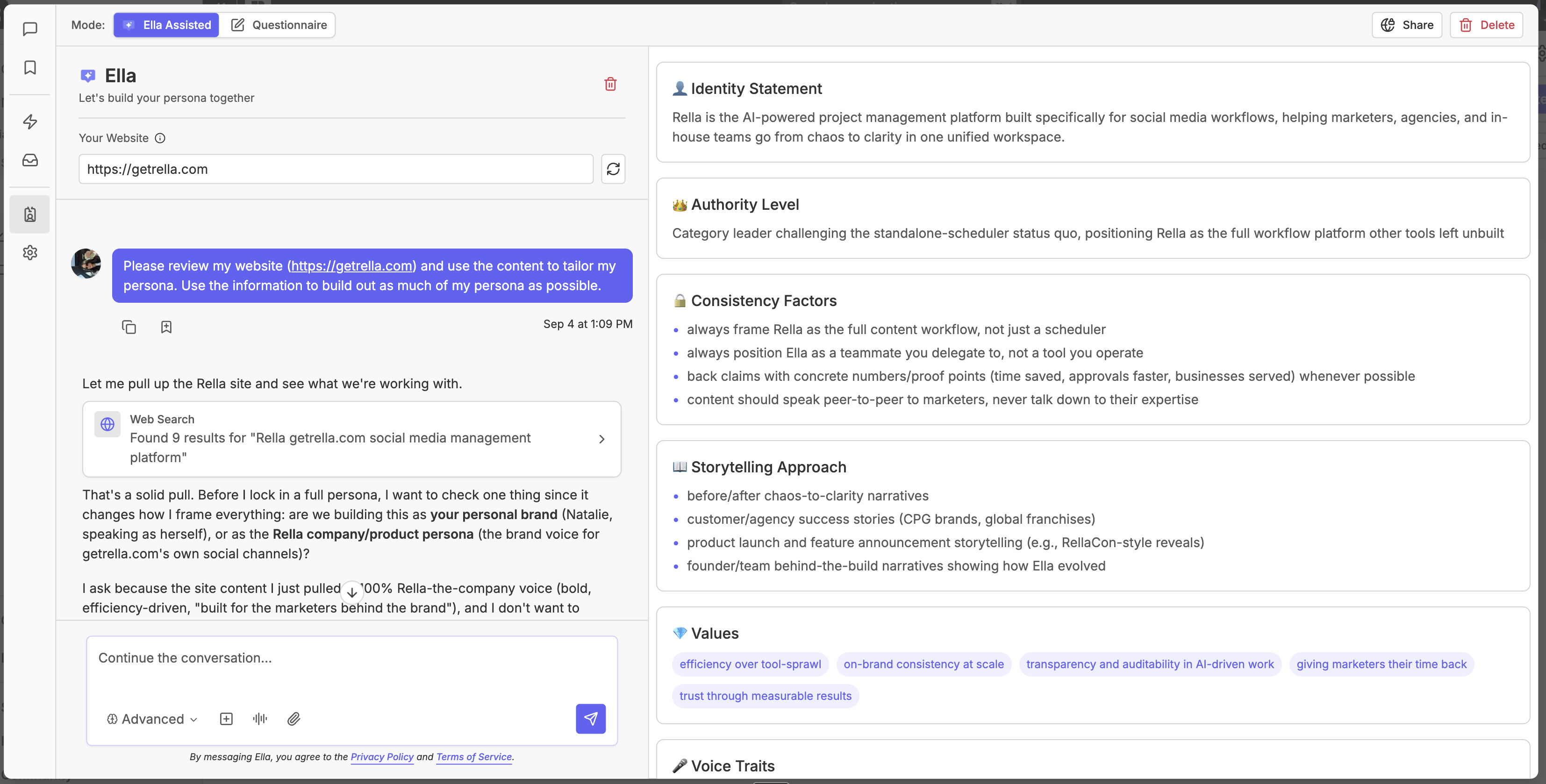Click the Your Website URL field
This screenshot has width=1546, height=784.
coord(336,169)
